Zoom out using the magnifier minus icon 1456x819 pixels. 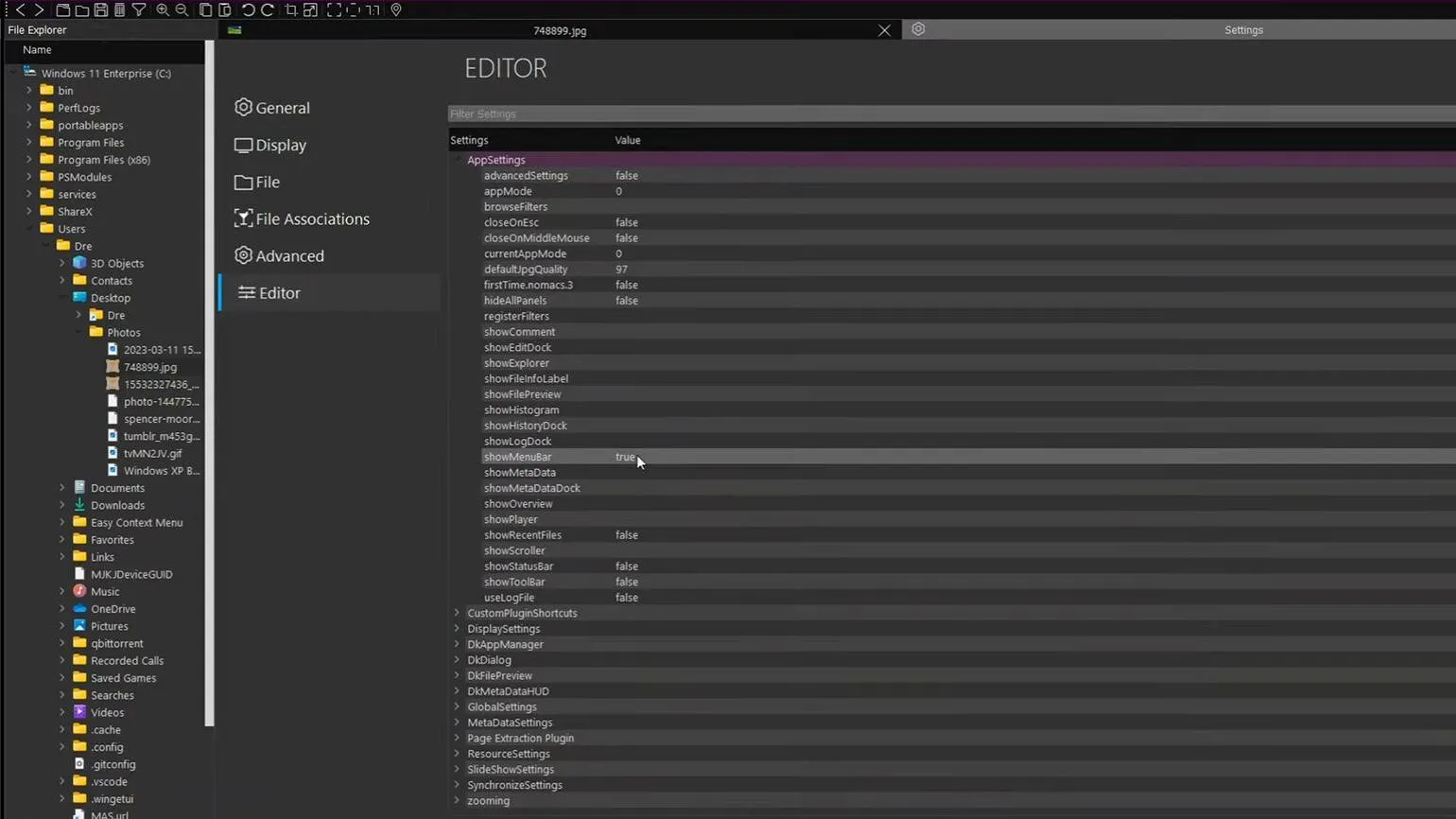point(182,9)
